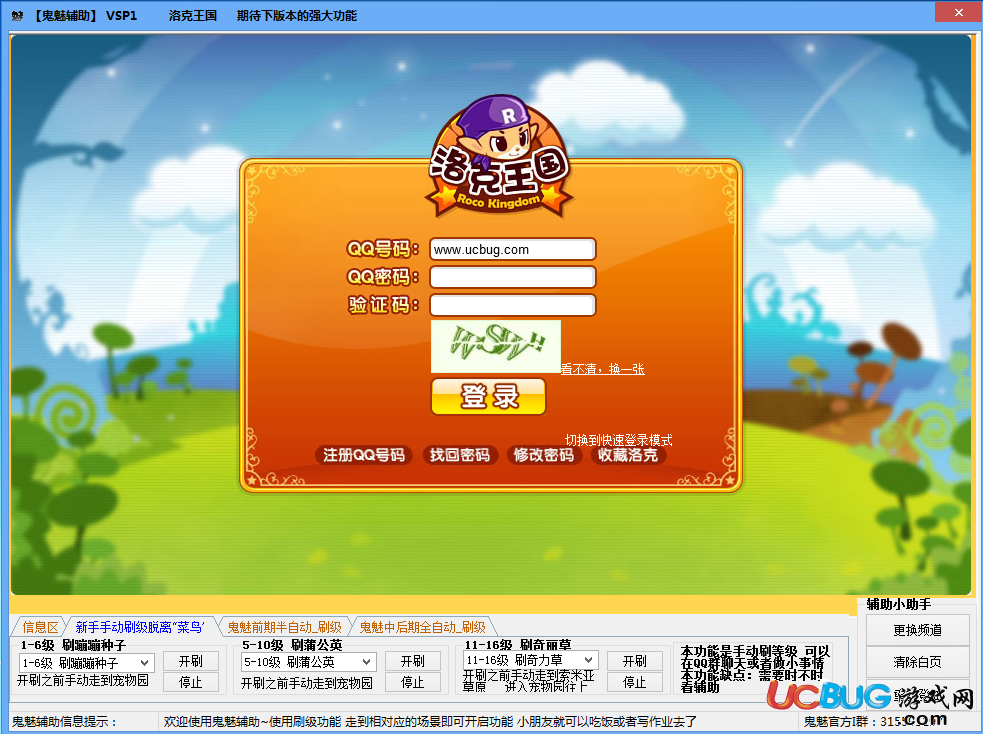Click the 收藏洛克 button
Screen dimensions: 983x734
coord(628,455)
